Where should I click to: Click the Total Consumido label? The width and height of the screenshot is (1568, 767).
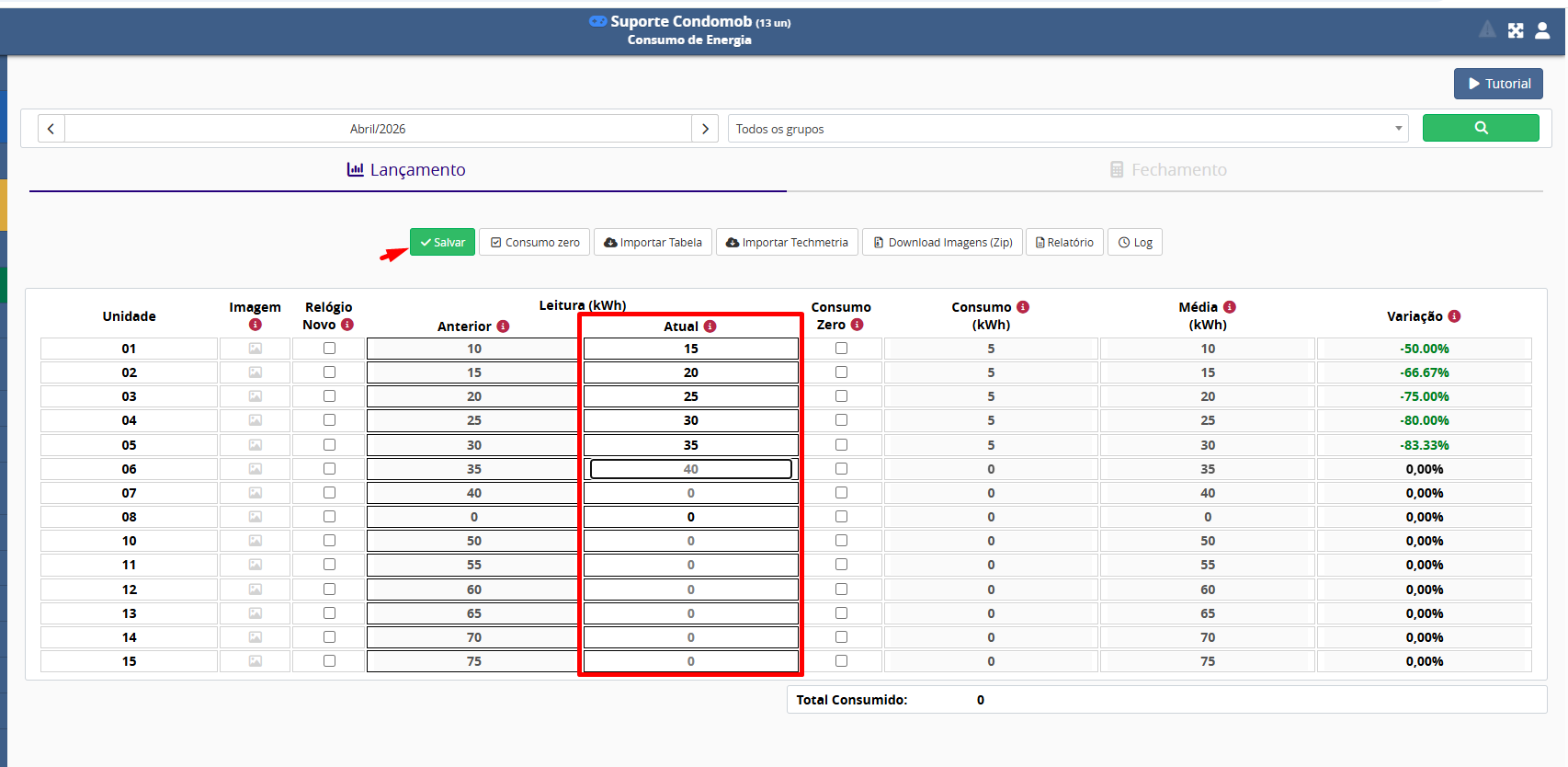click(852, 700)
